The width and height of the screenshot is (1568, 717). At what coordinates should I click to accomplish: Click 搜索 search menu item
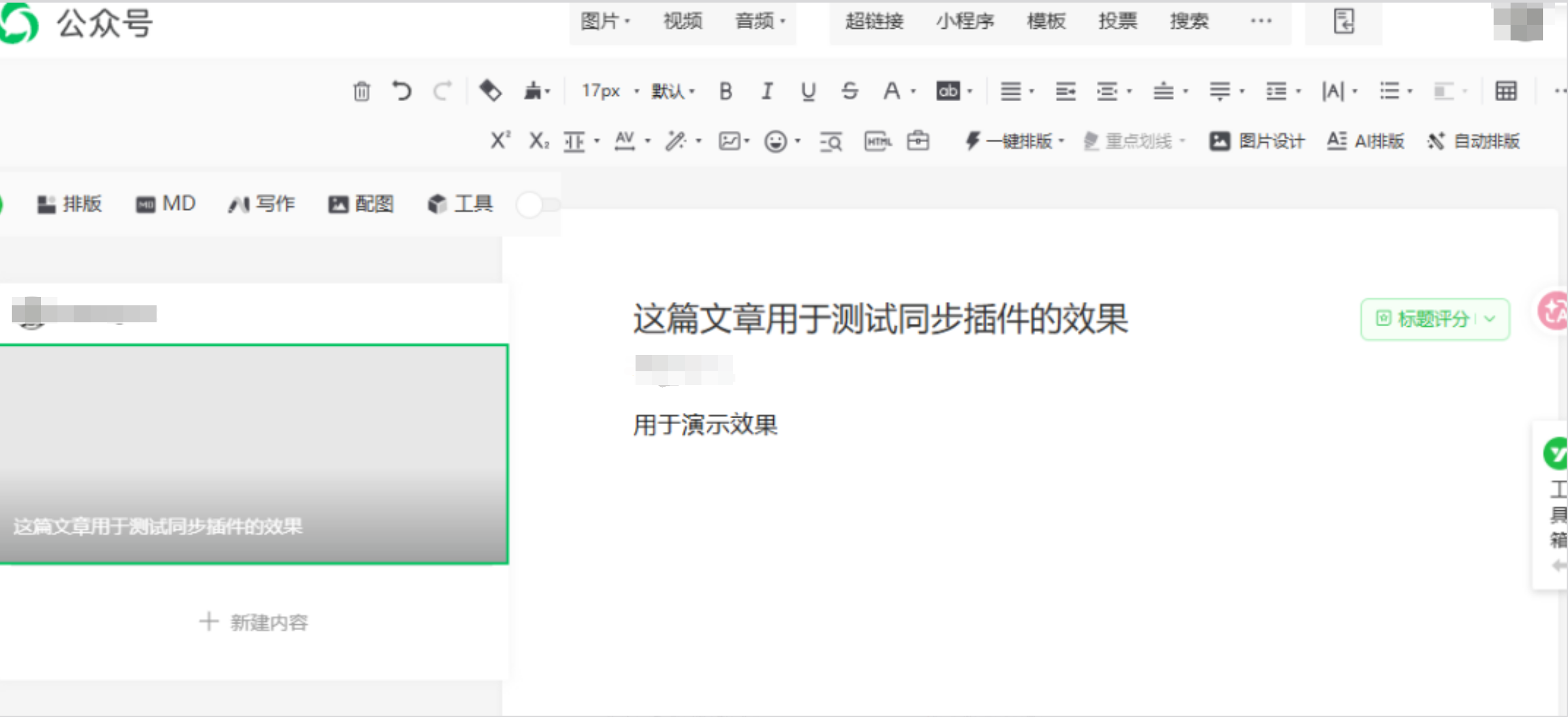click(1189, 22)
